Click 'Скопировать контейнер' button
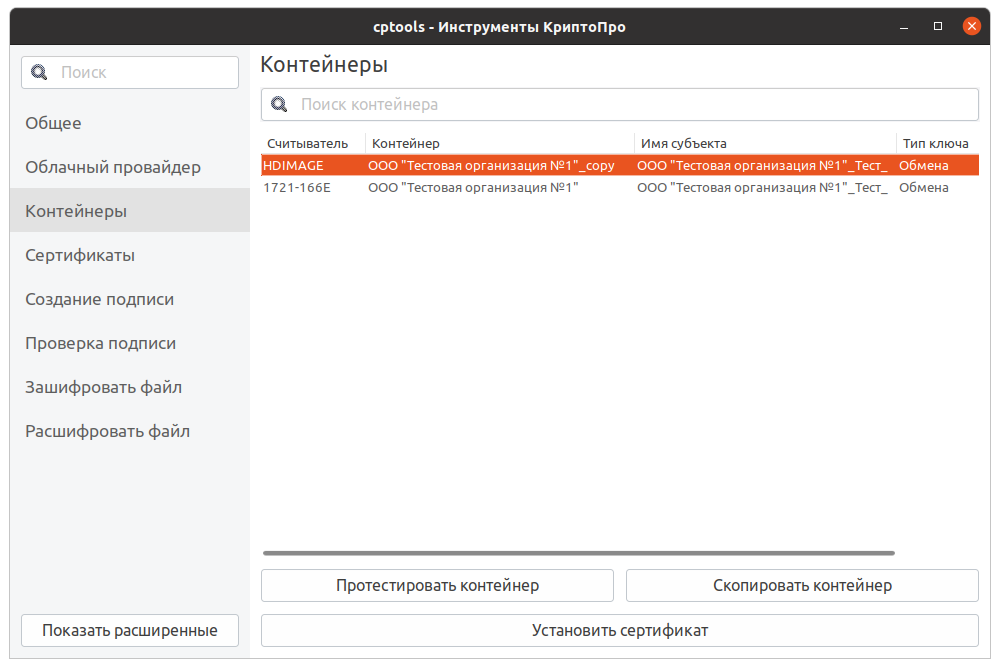This screenshot has width=1000, height=668. tap(802, 585)
